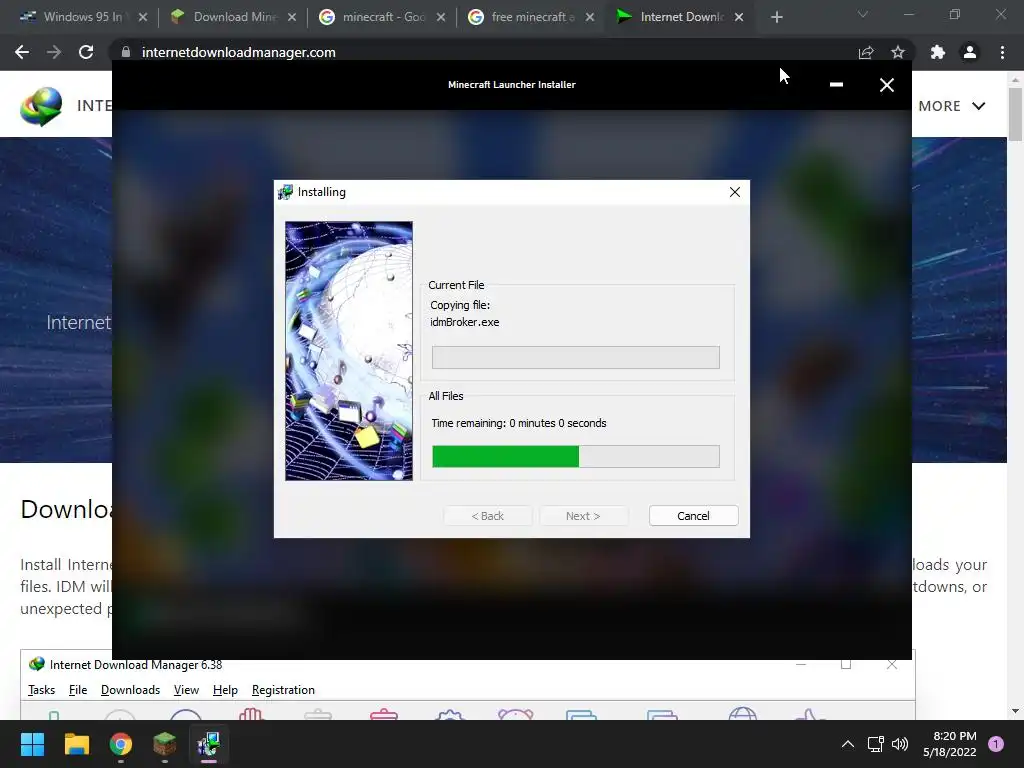Open clock showing 8:20 PM
This screenshot has height=768, width=1024.
pos(950,744)
